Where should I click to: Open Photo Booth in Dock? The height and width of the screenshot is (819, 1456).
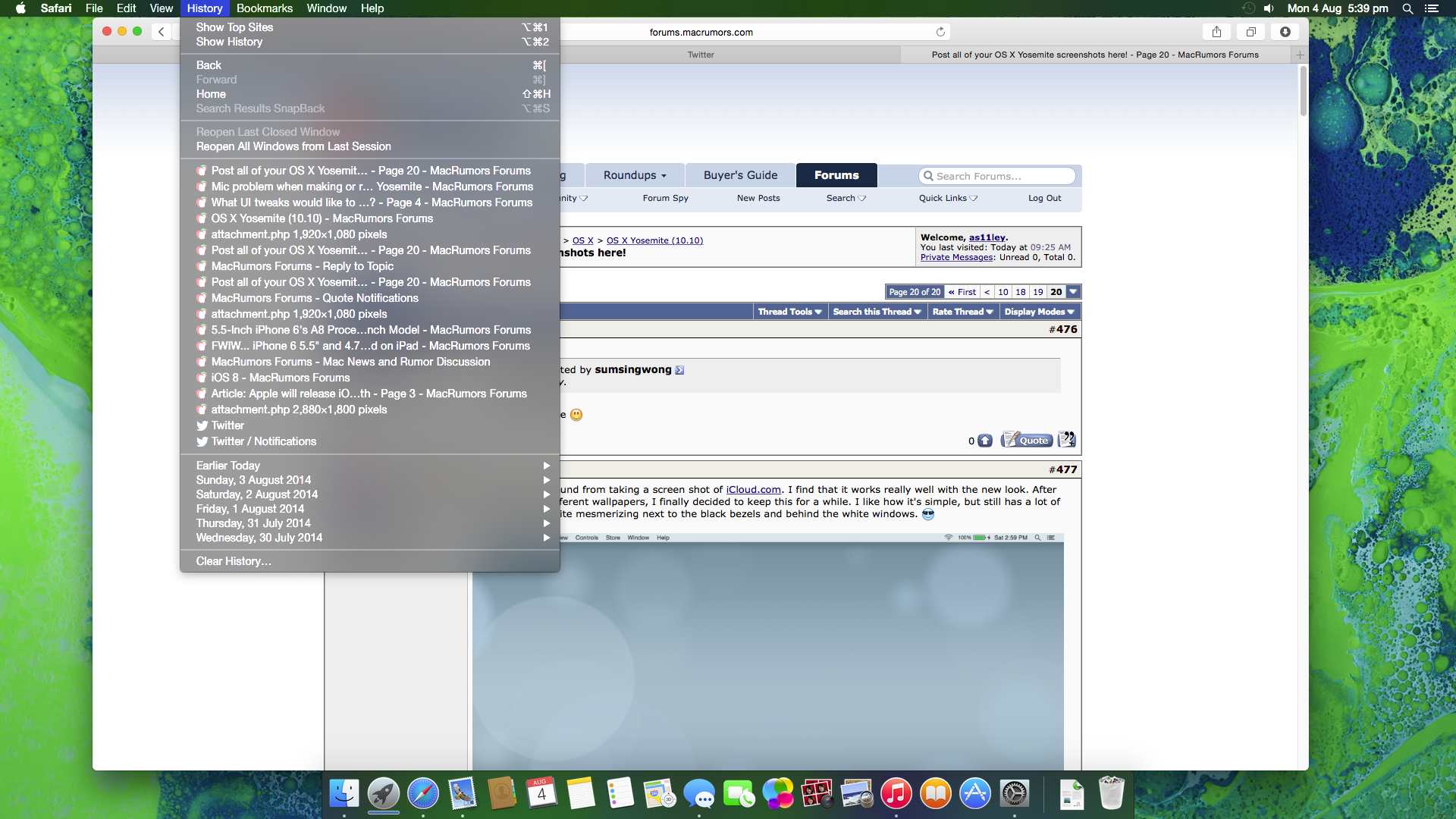tap(817, 794)
